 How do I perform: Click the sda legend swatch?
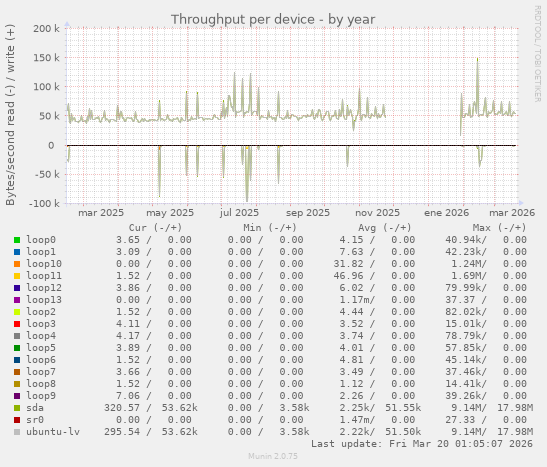click(x=17, y=408)
